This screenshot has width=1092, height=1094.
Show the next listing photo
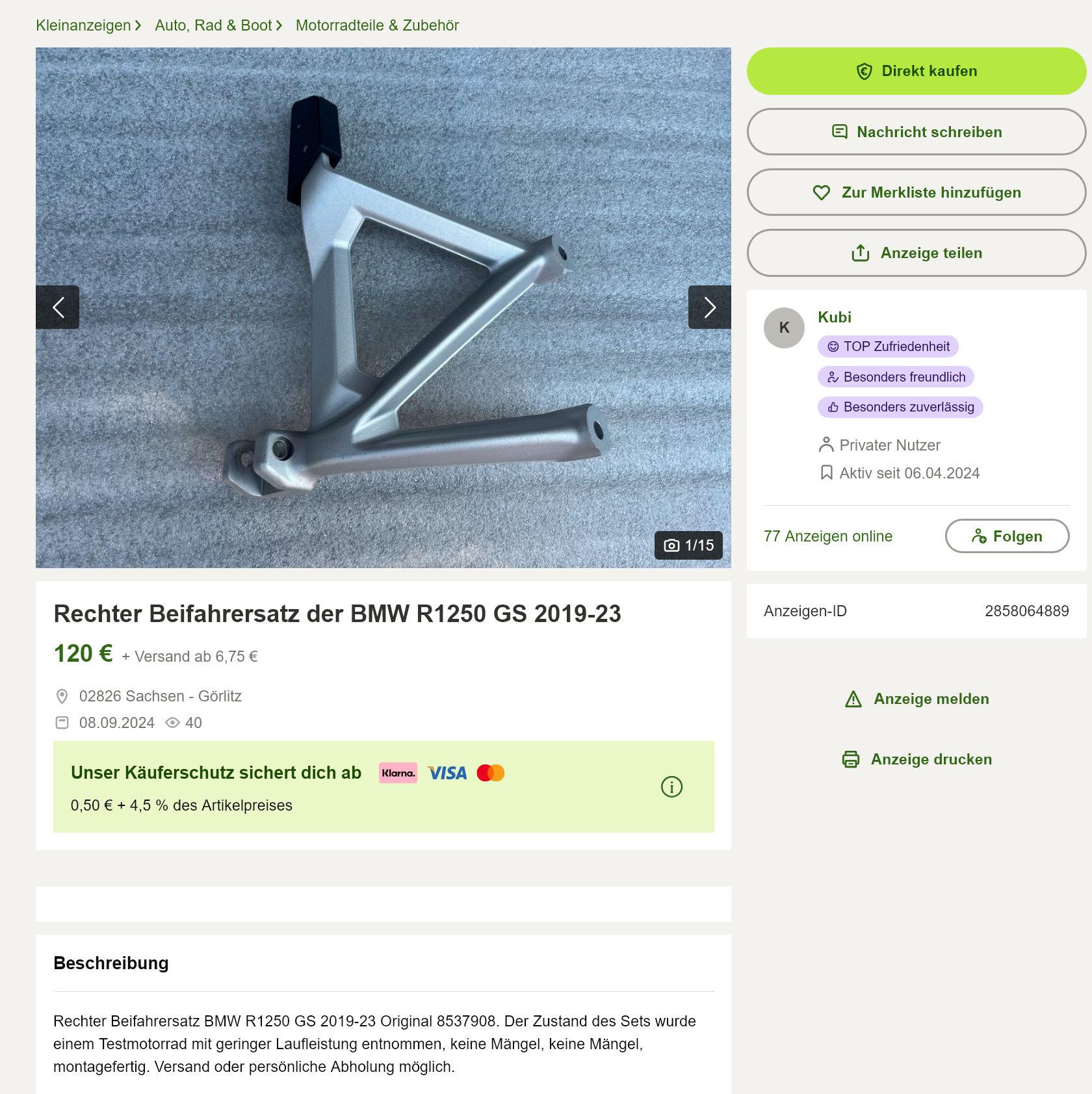709,307
